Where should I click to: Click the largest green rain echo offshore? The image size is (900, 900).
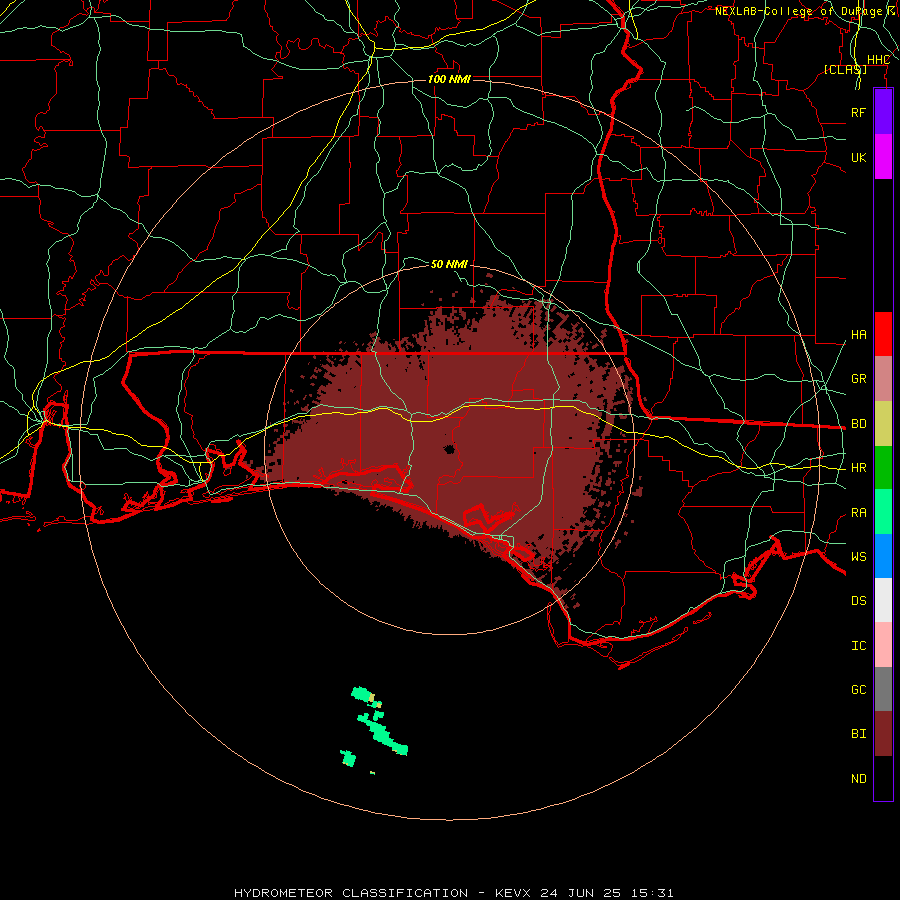(382, 735)
